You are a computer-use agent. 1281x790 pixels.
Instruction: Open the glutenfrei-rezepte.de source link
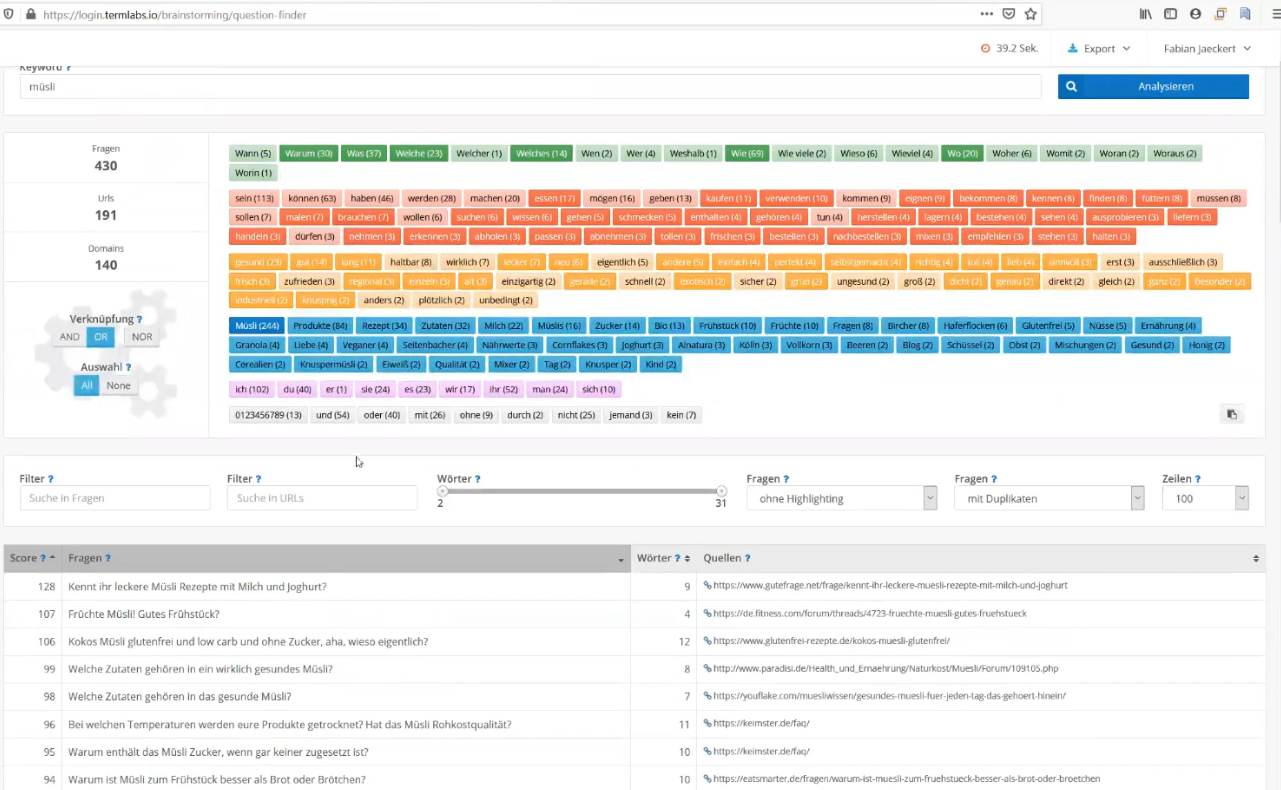point(831,641)
